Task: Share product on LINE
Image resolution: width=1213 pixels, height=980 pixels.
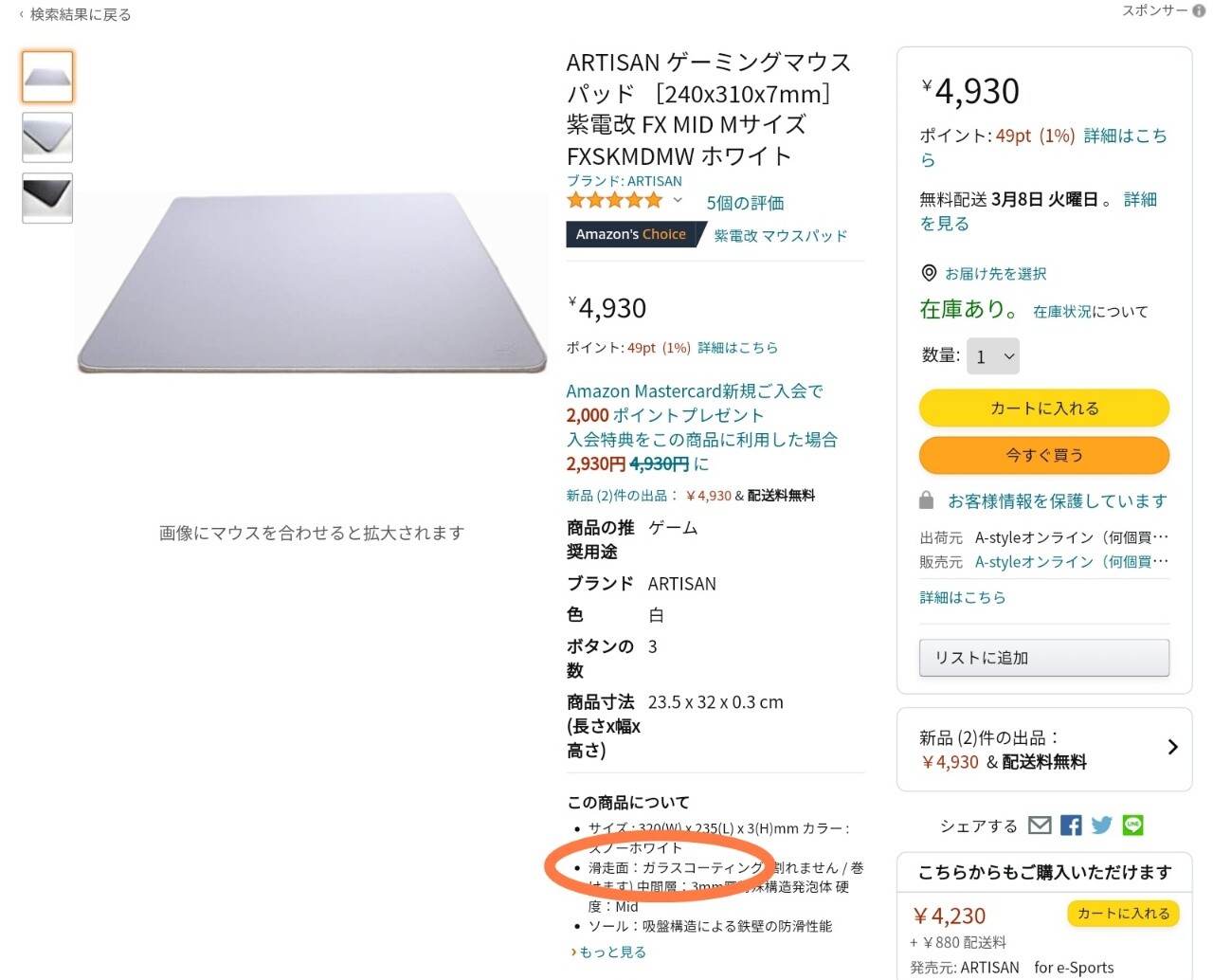Action: 1132,826
